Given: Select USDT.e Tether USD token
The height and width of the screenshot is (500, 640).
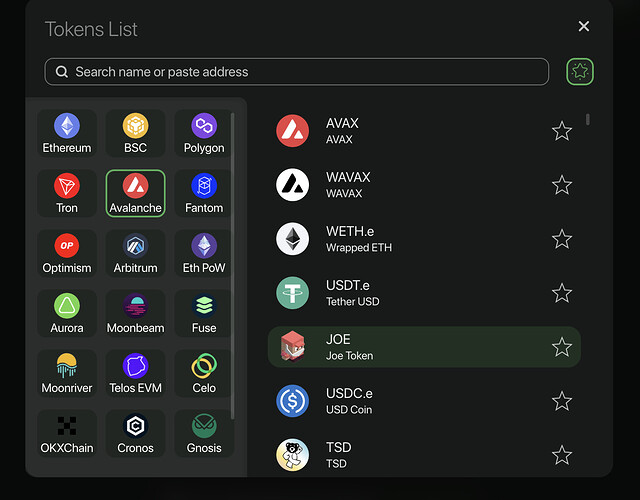Looking at the screenshot, I should coord(424,293).
